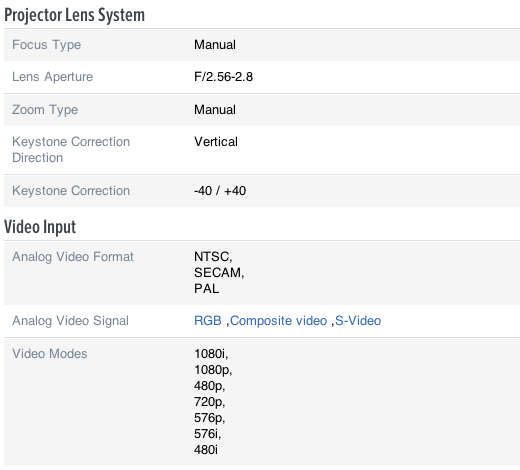Click the NTSC format entry
The image size is (520, 470).
213,257
